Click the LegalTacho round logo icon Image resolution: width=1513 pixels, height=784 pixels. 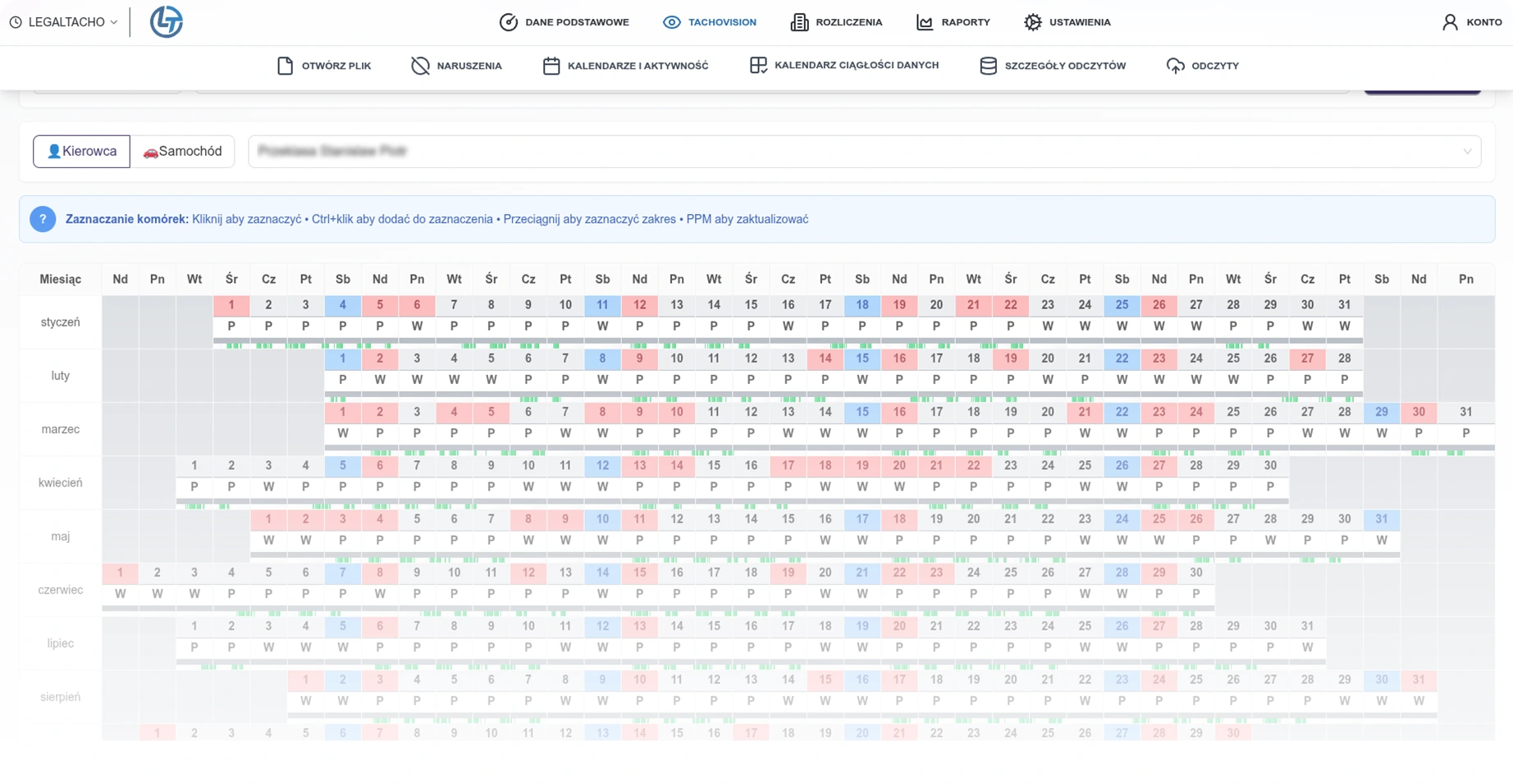pos(166,22)
